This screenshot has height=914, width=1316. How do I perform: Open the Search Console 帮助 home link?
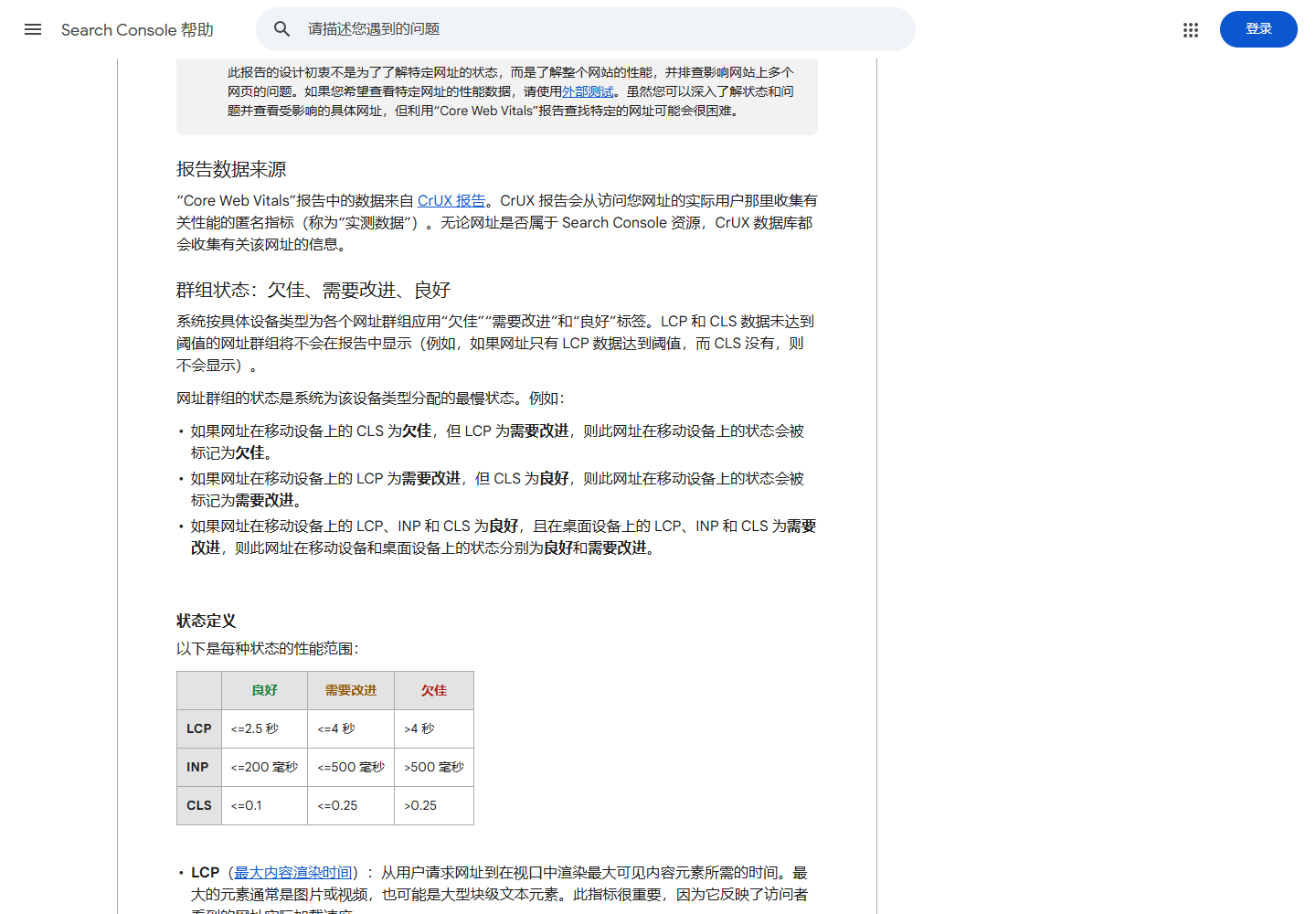[137, 29]
